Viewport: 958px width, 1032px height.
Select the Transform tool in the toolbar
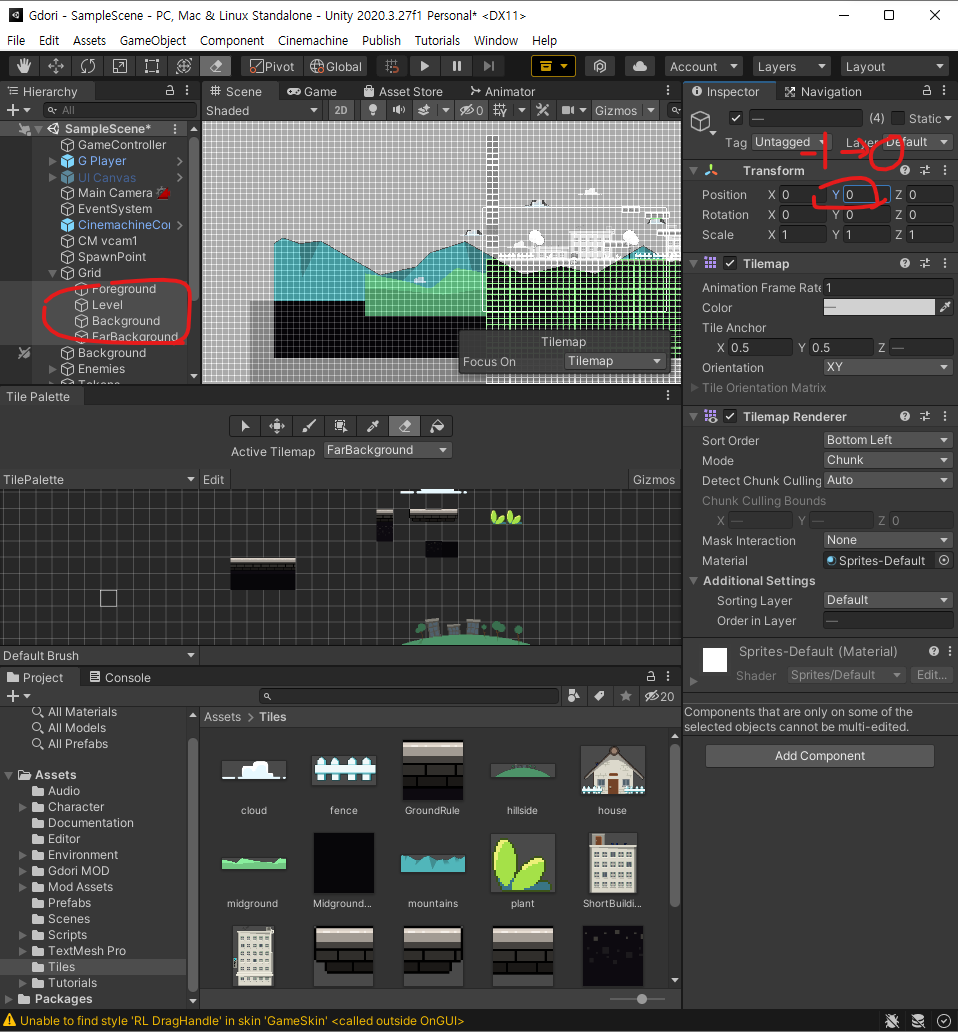click(184, 66)
